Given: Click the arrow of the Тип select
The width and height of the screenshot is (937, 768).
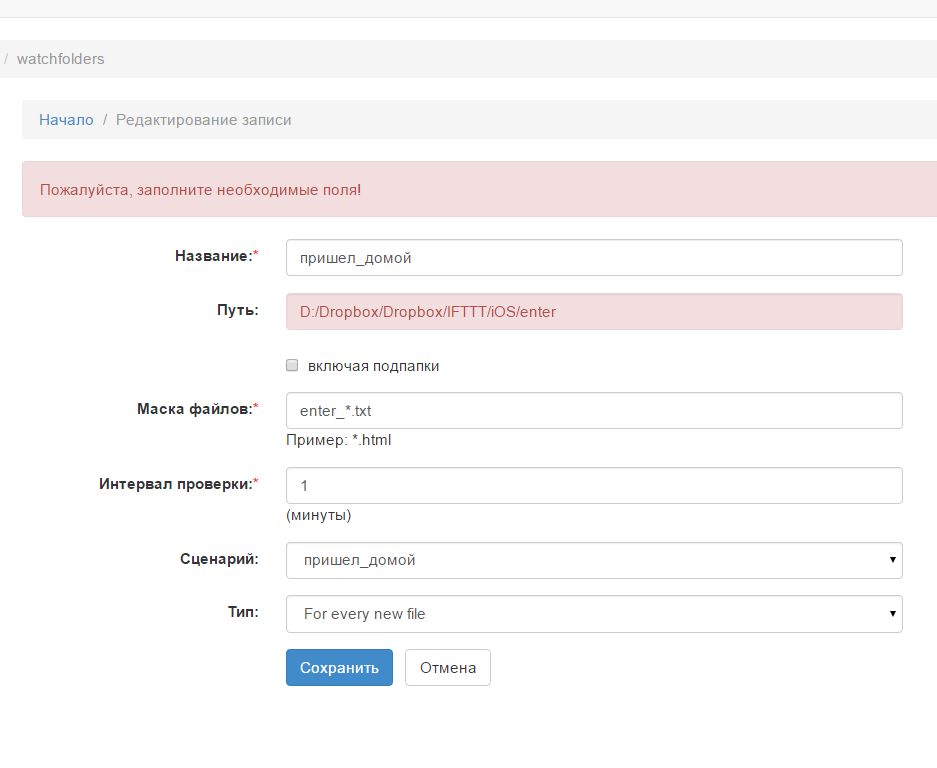Looking at the screenshot, I should pyautogui.click(x=892, y=614).
